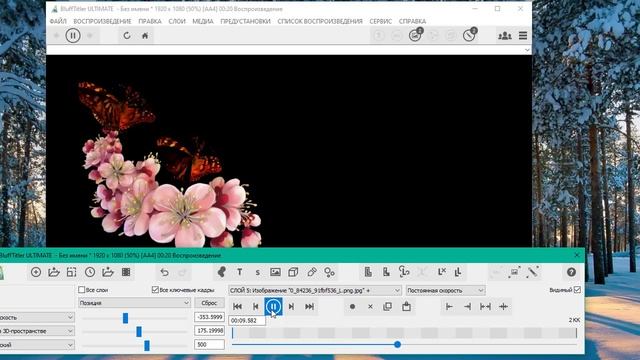Add a text layer with the T icon
The width and height of the screenshot is (640, 360).
coord(240,272)
